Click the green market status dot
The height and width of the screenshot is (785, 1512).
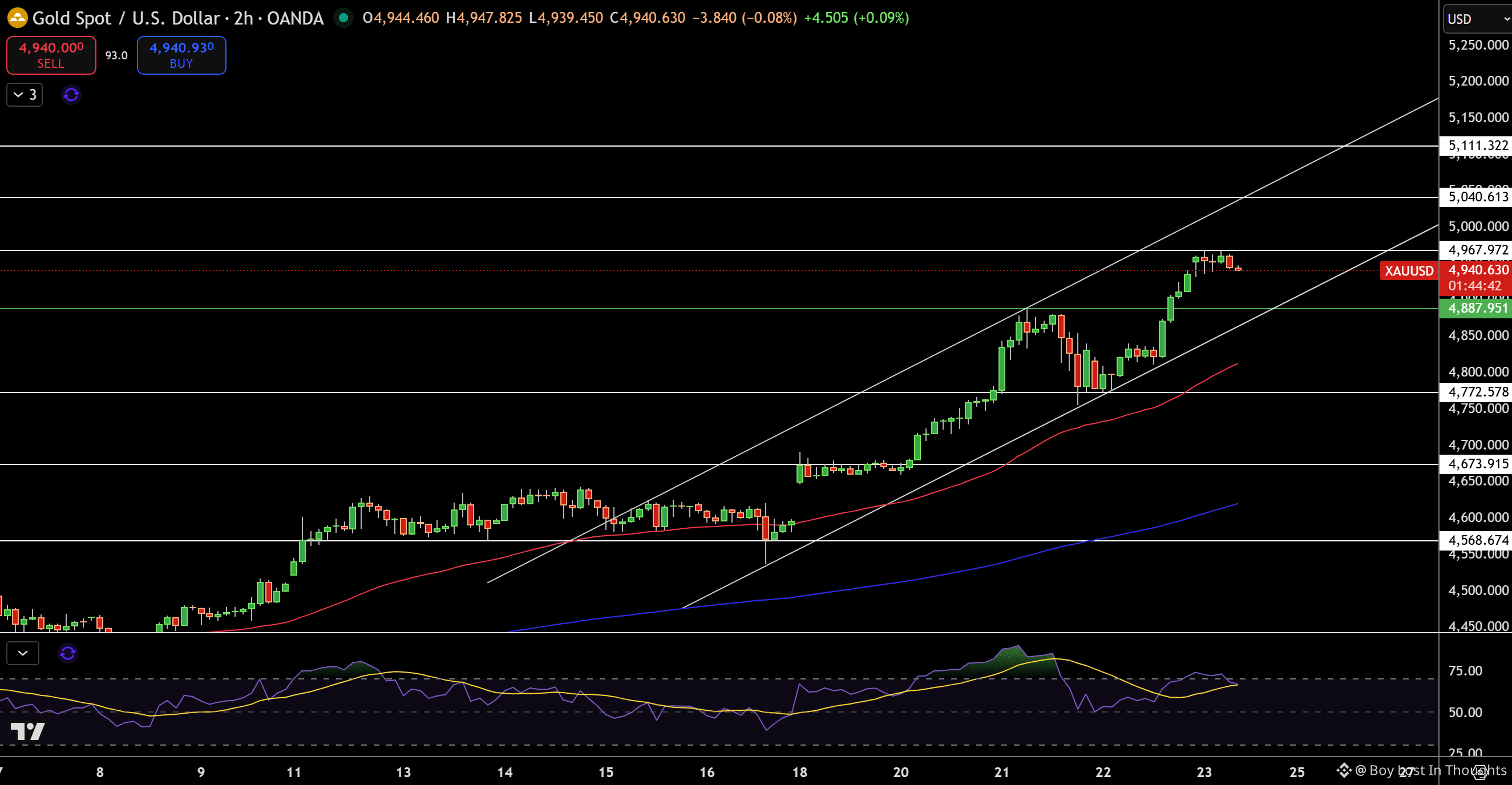tap(343, 18)
